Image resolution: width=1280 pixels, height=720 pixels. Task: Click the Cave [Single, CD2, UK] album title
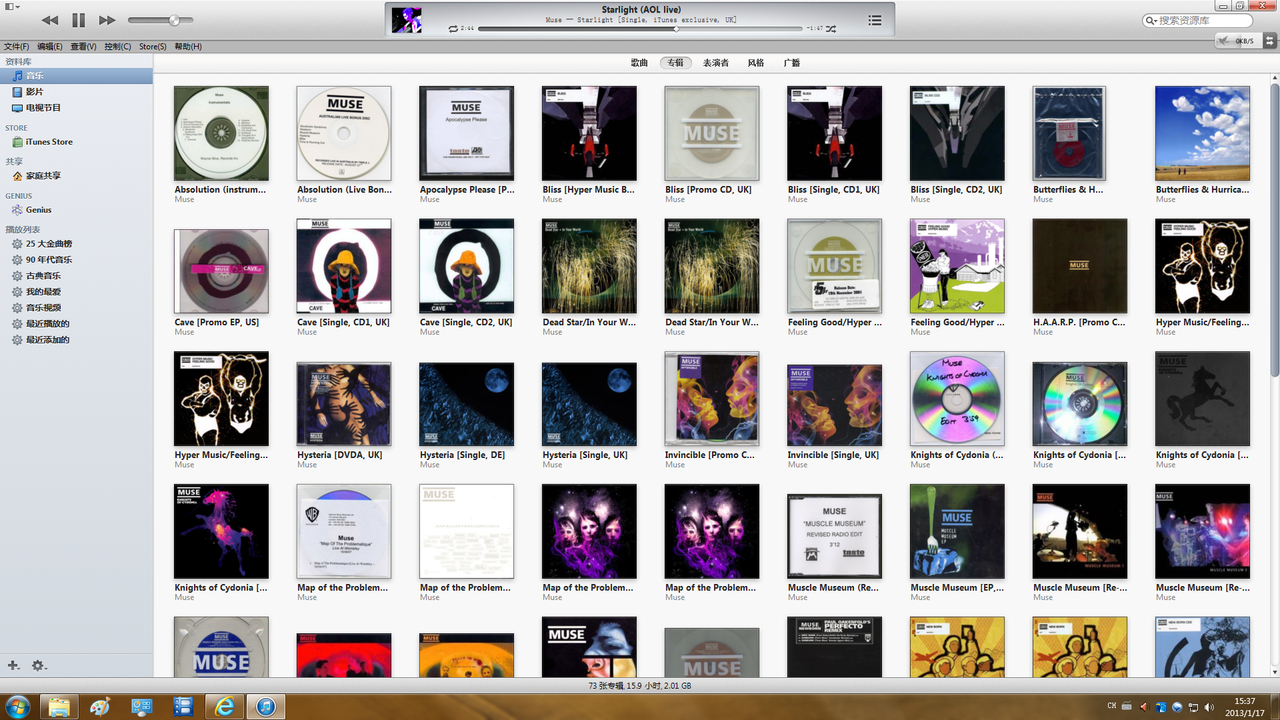466,322
